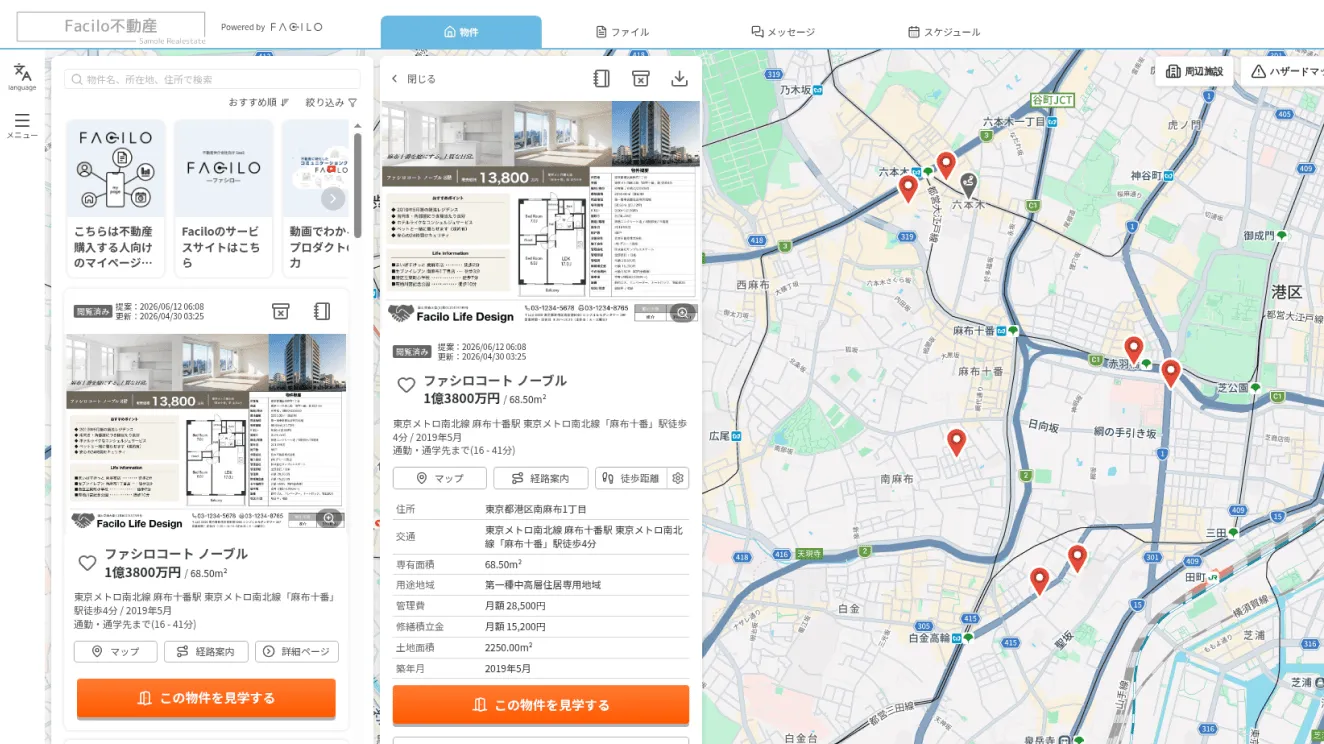Open the notebook memo icon on the list card
Viewport: 1324px width, 744px height.
point(322,312)
